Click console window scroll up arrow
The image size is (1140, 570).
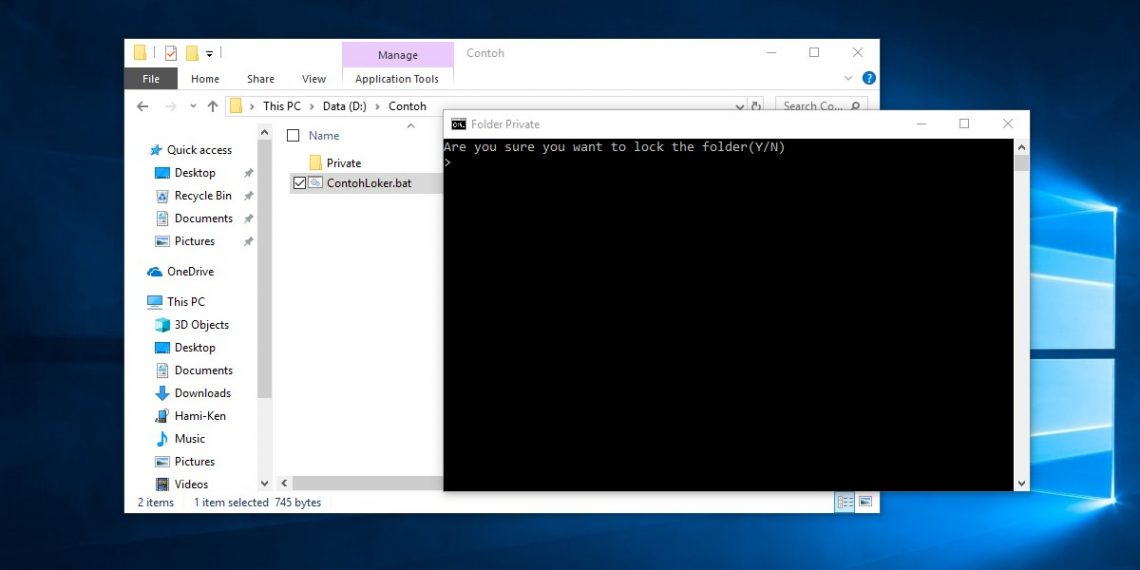point(1021,147)
